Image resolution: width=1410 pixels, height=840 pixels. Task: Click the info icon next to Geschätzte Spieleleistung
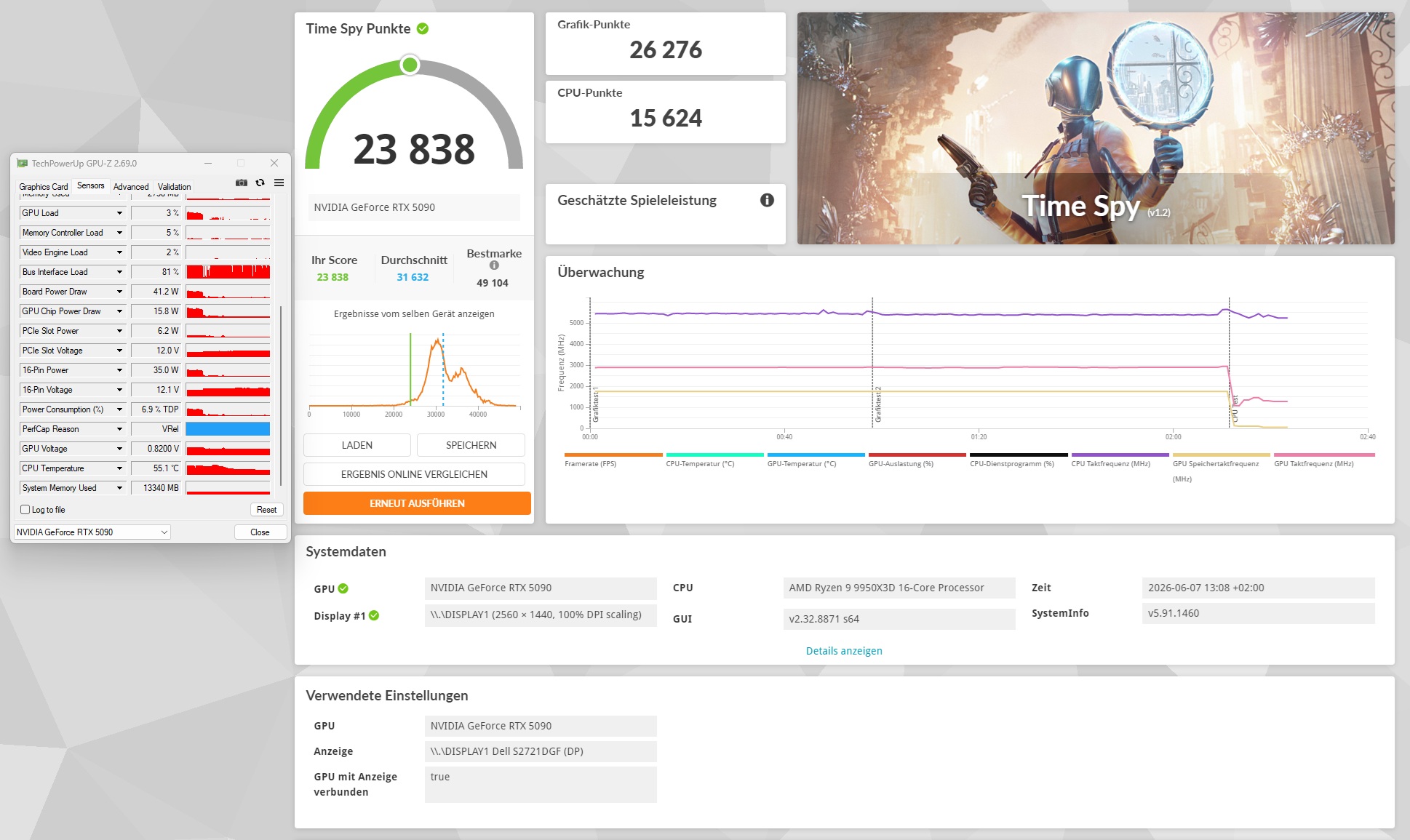(x=767, y=200)
